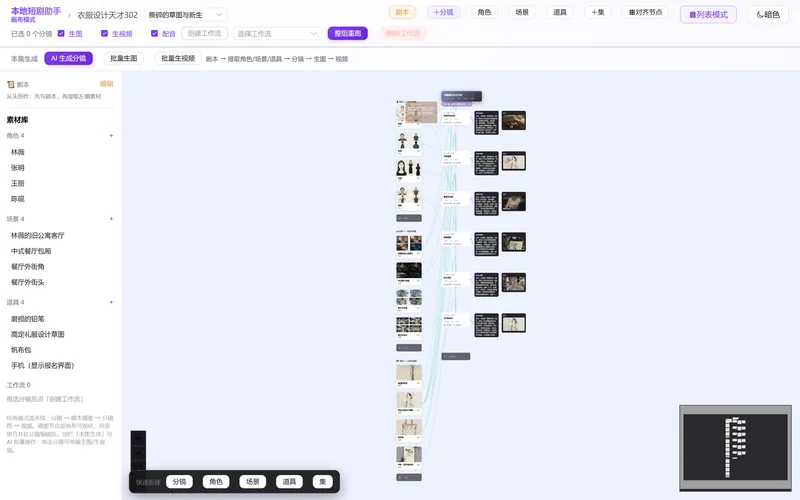
Task: Select the first dark prompt text node
Action: tap(487, 122)
